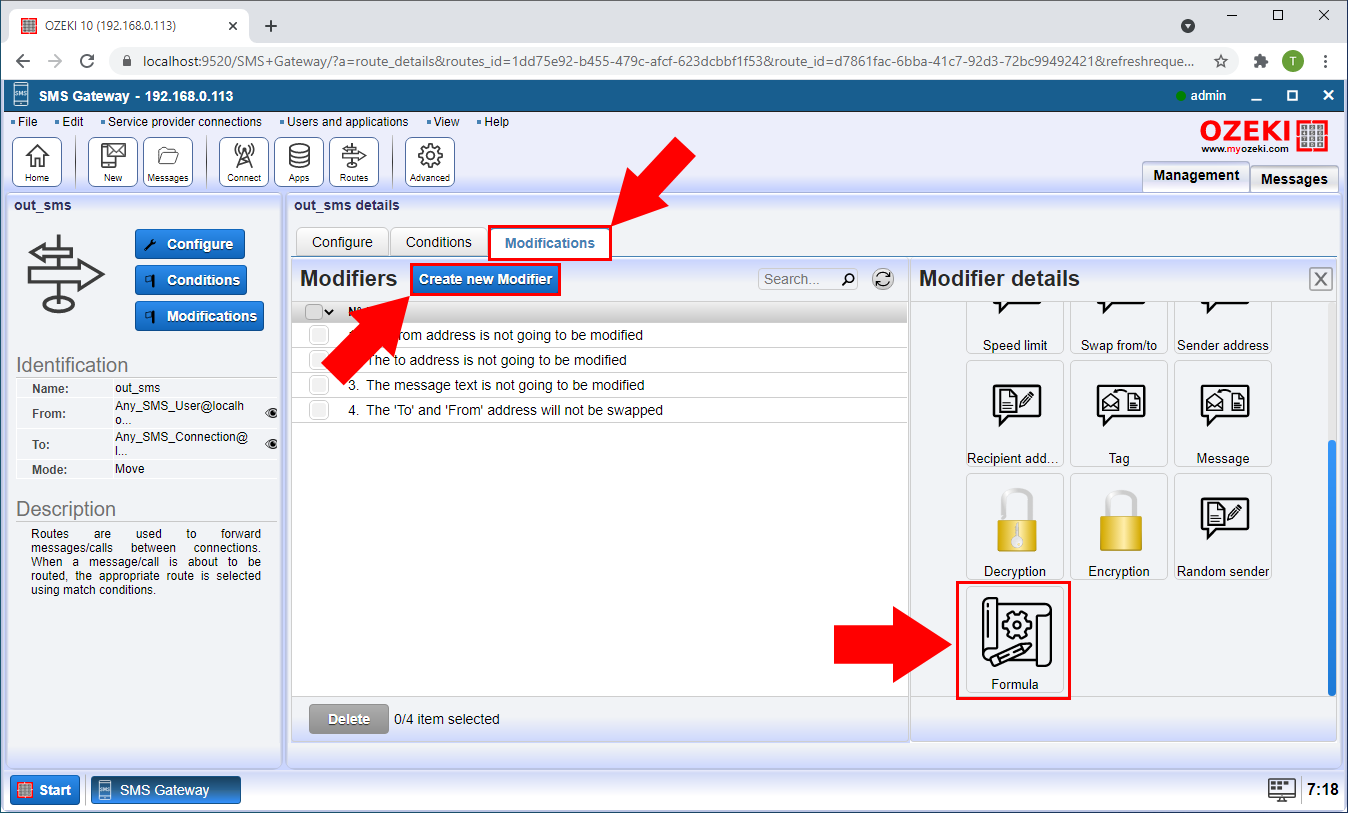Open the Encryption modifier
Image resolution: width=1348 pixels, height=813 pixels.
[1118, 527]
